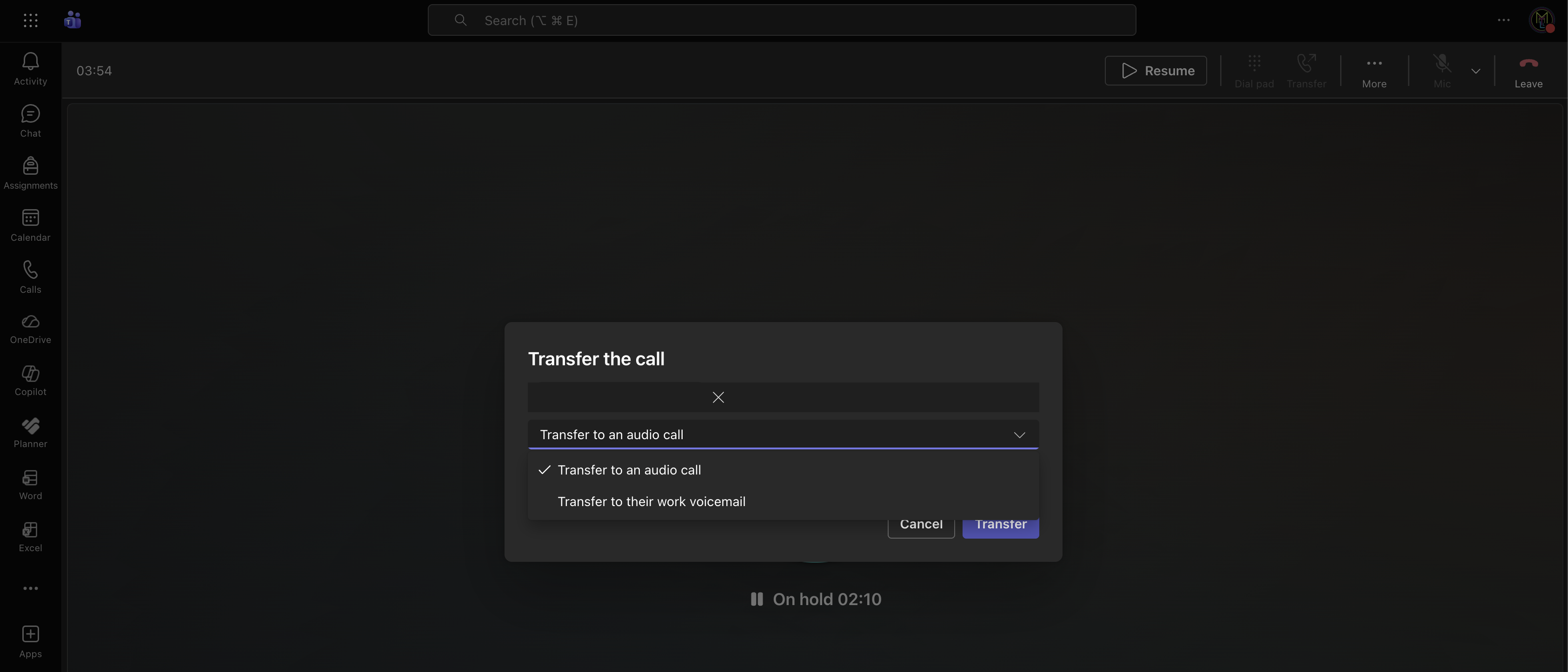Show more sidebar apps ellipsis

(x=30, y=588)
